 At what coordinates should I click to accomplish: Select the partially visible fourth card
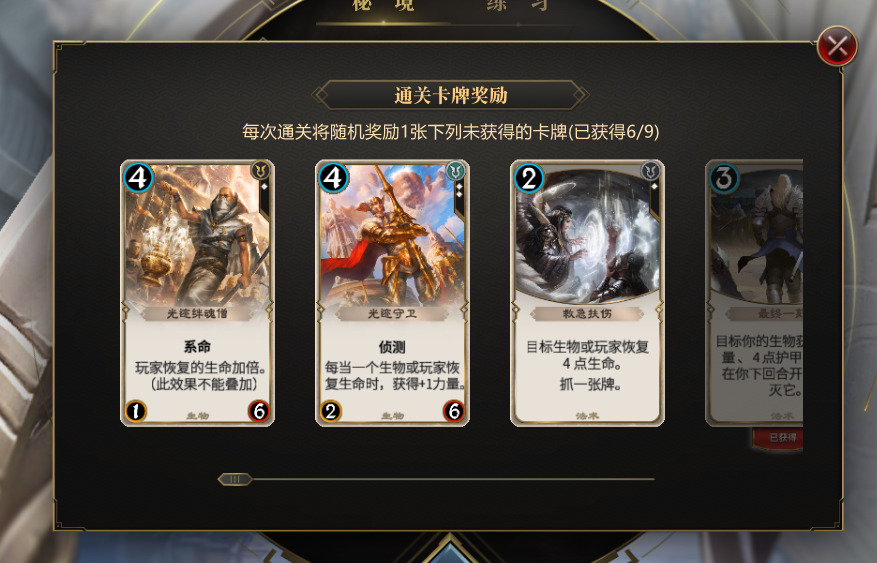(x=754, y=293)
